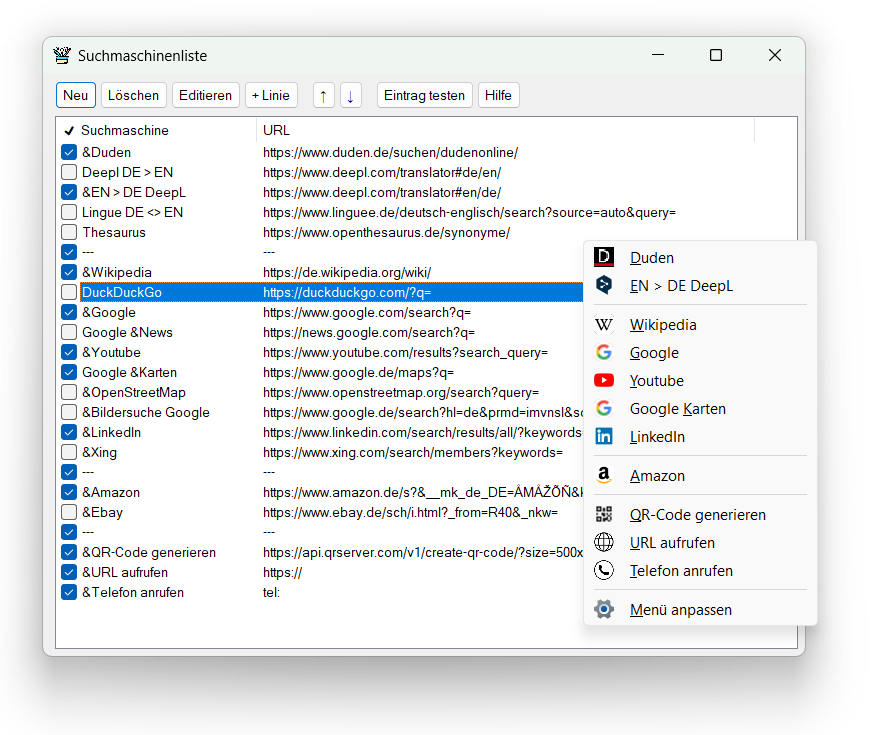Select EN > DE DeepL menu entry
This screenshot has width=877, height=735.
700,285
